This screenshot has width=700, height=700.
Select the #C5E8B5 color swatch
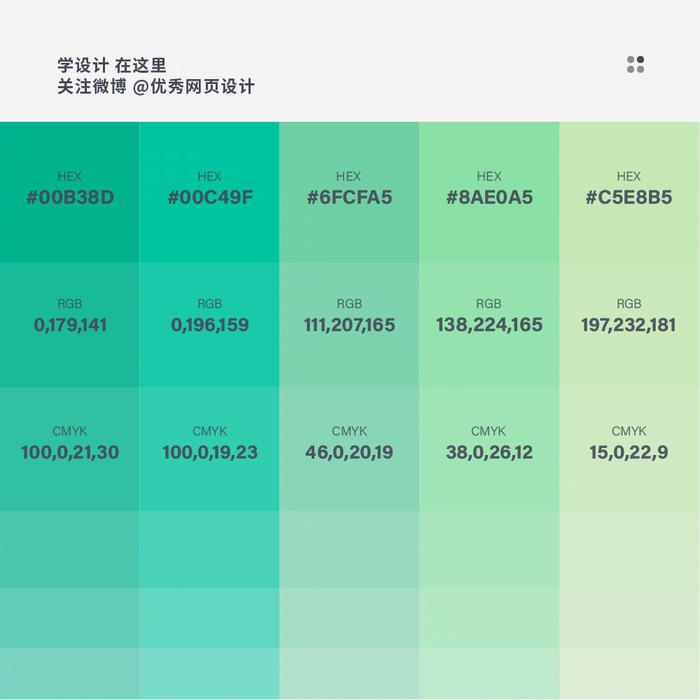(x=629, y=192)
